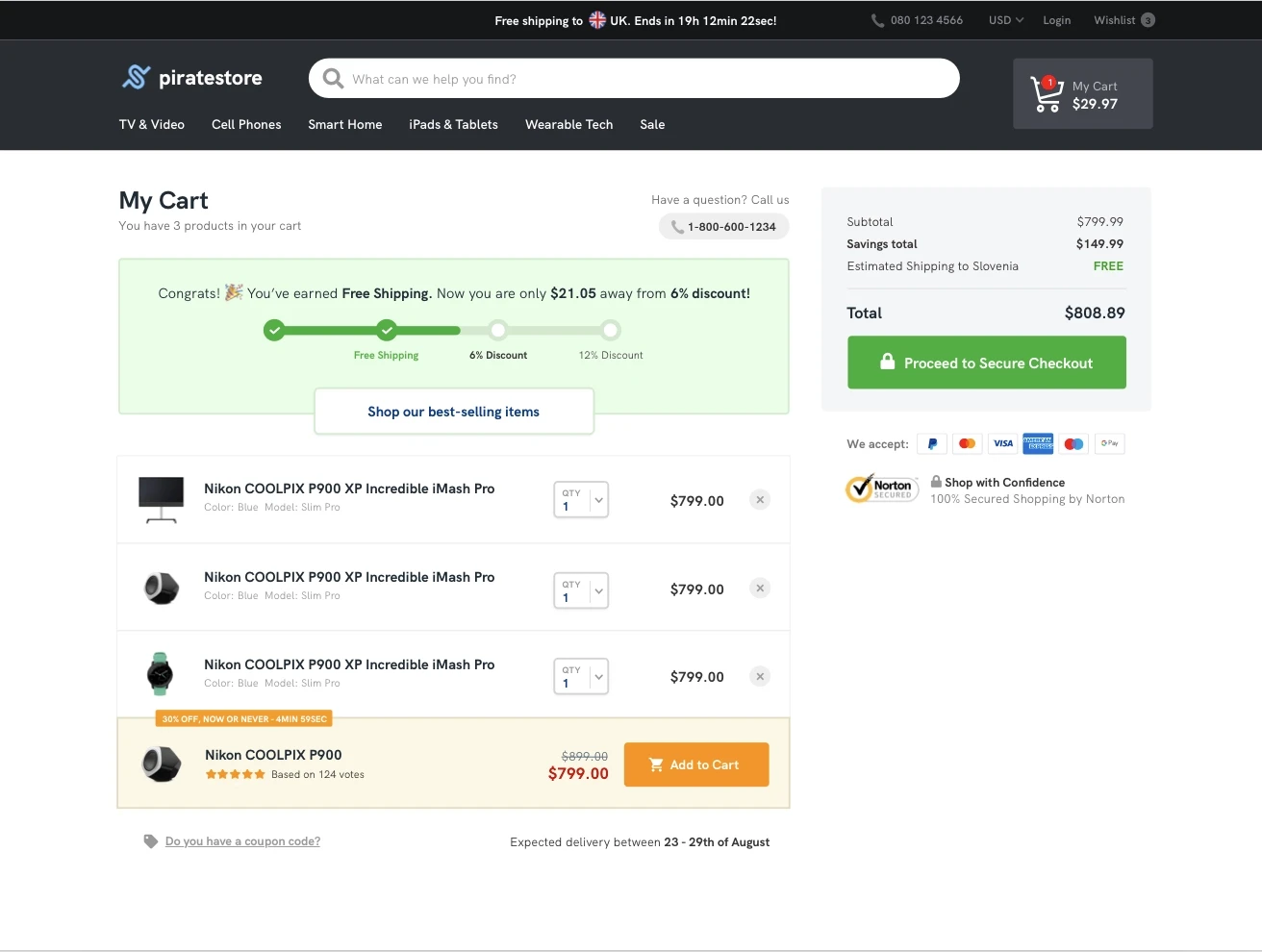Open the Sale menu
Screen dimensions: 1262x952
[x=652, y=124]
